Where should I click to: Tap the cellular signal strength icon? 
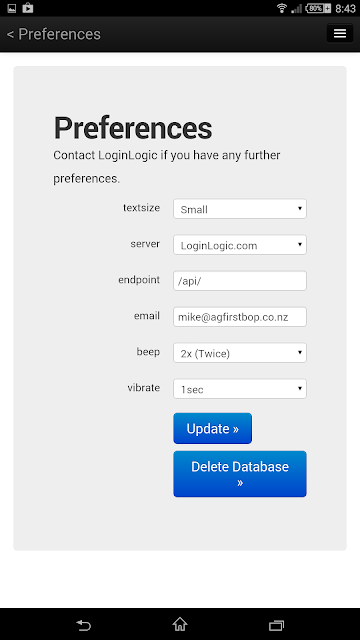pyautogui.click(x=296, y=9)
